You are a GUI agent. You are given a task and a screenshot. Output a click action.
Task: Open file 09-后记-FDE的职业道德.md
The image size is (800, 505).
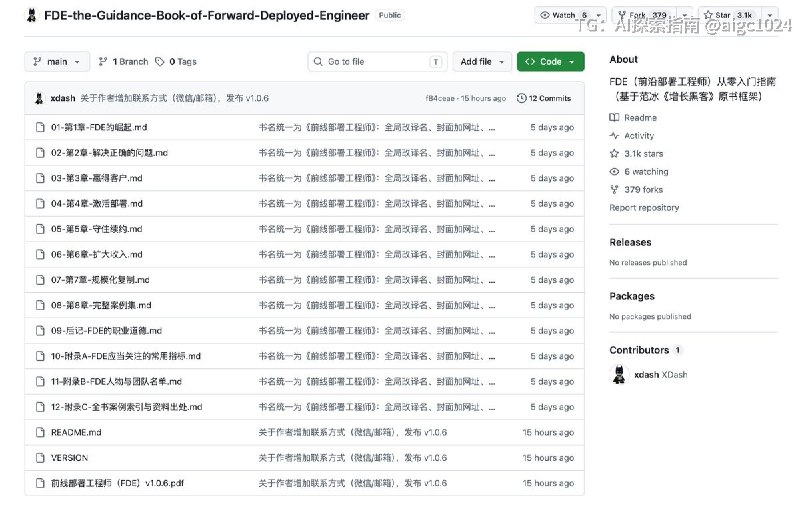(106, 331)
